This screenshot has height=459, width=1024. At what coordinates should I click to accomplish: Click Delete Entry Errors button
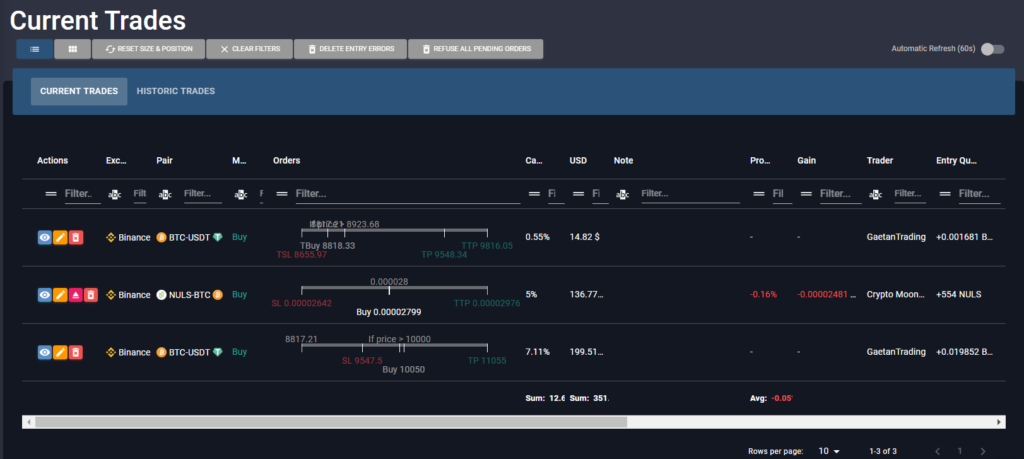350,49
